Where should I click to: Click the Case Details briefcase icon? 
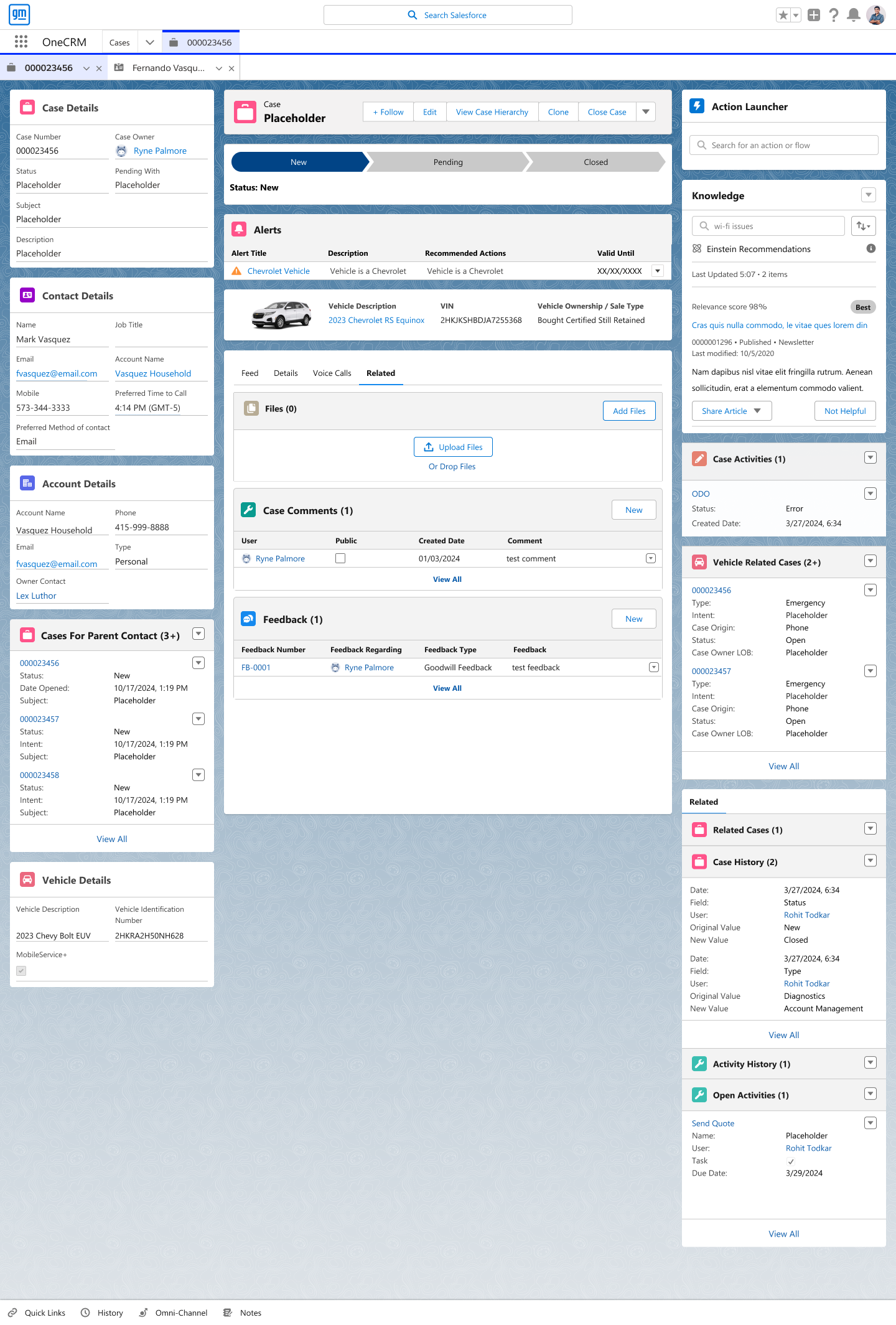(x=27, y=107)
